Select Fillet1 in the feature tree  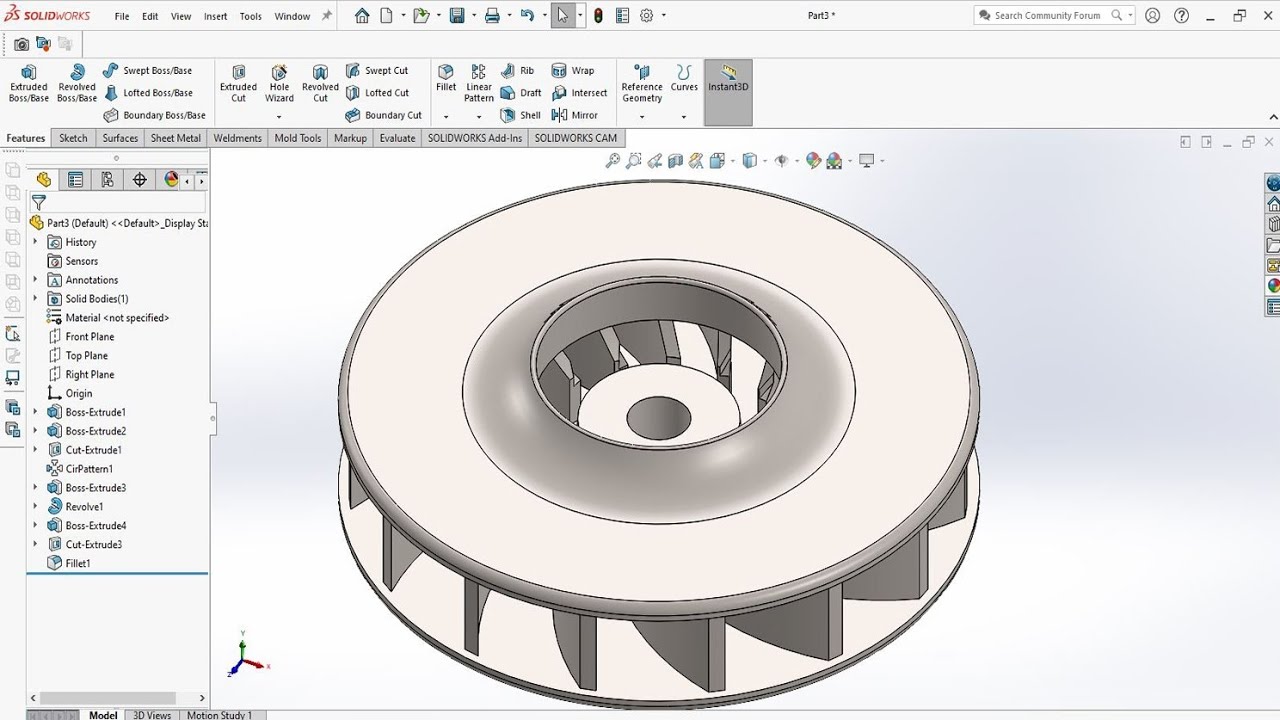point(69,563)
